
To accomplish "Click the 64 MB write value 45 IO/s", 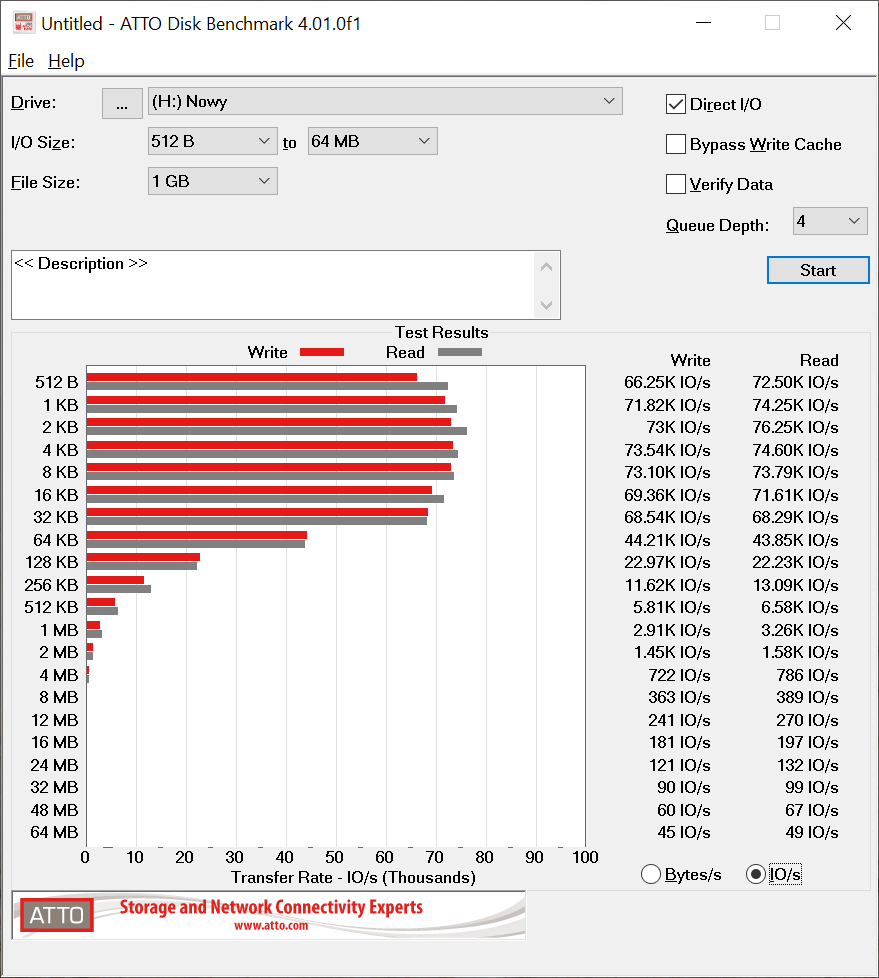I will tap(684, 832).
